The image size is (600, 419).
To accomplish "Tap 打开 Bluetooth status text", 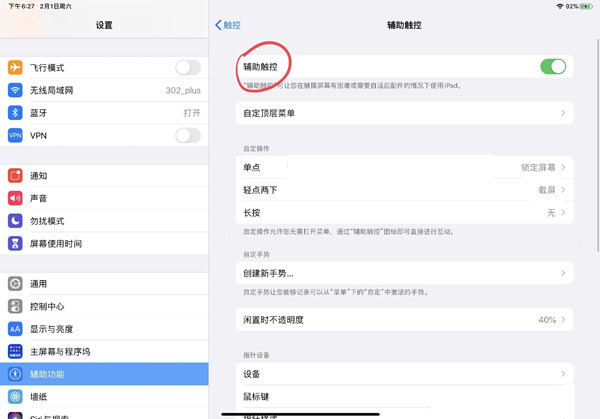I will pos(192,113).
